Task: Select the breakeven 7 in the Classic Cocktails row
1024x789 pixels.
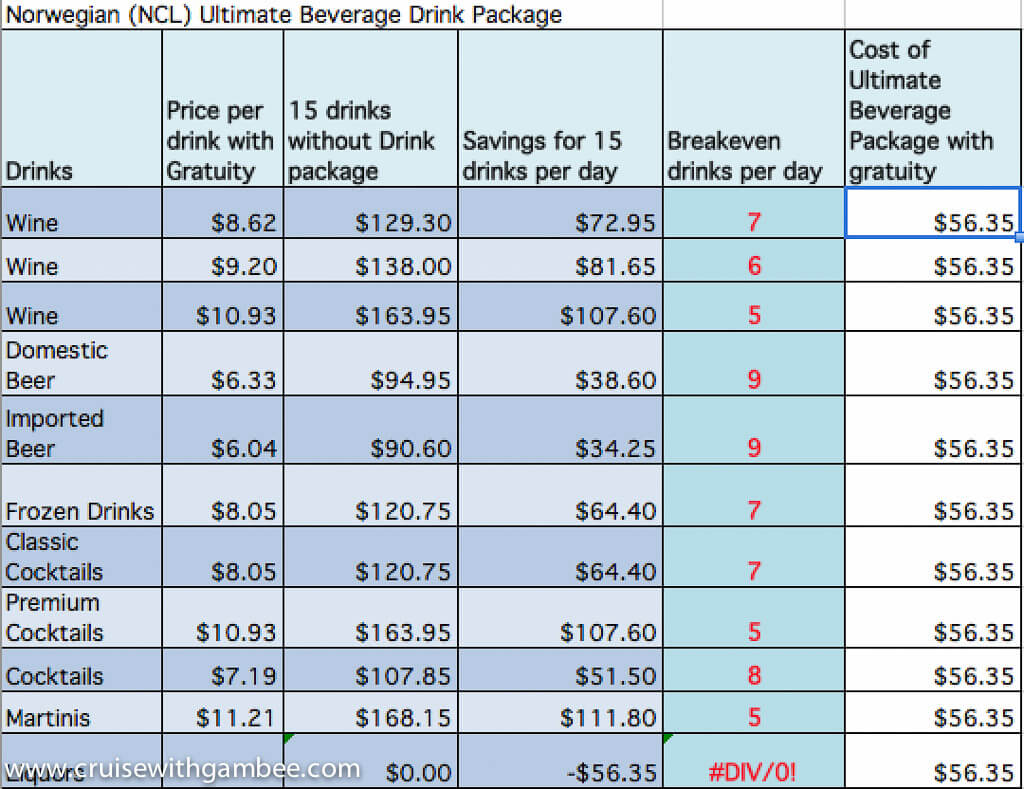Action: pos(754,556)
